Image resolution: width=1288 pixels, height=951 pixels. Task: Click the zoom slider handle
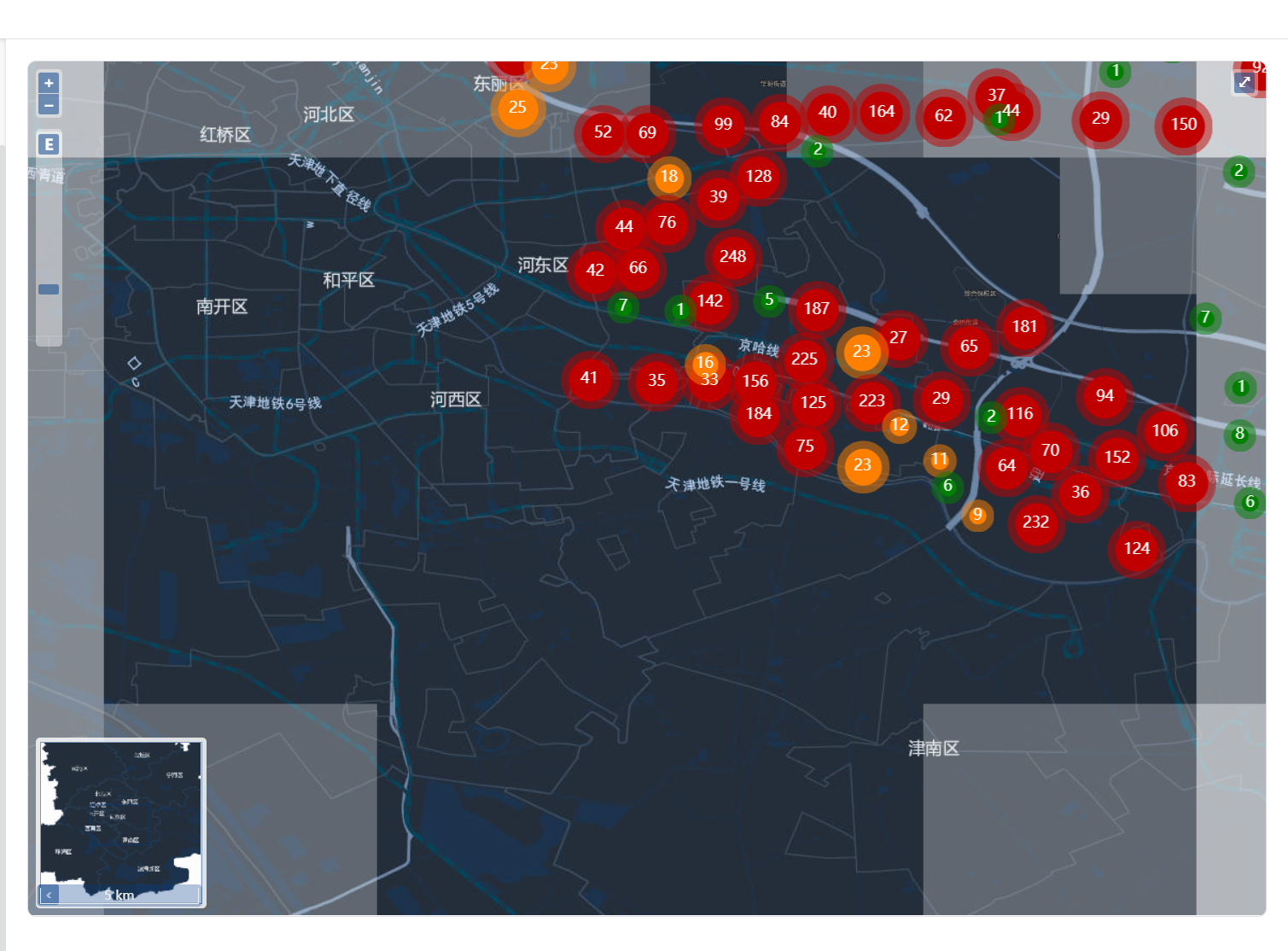click(x=49, y=289)
